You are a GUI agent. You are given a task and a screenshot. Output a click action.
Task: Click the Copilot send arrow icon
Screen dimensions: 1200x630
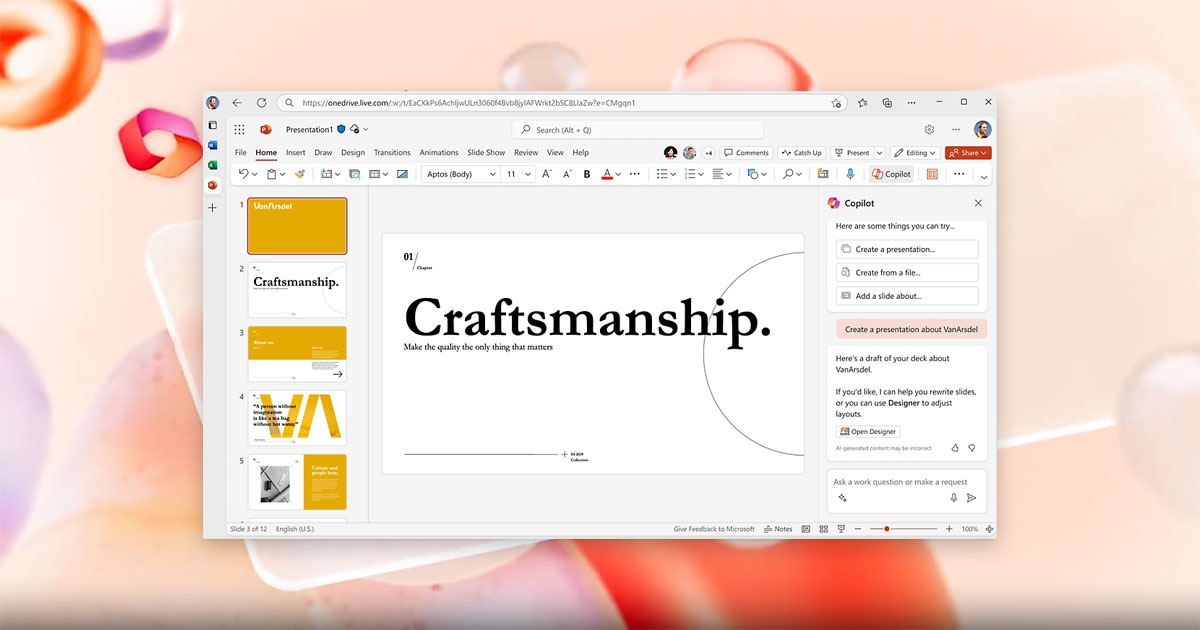[x=971, y=498]
